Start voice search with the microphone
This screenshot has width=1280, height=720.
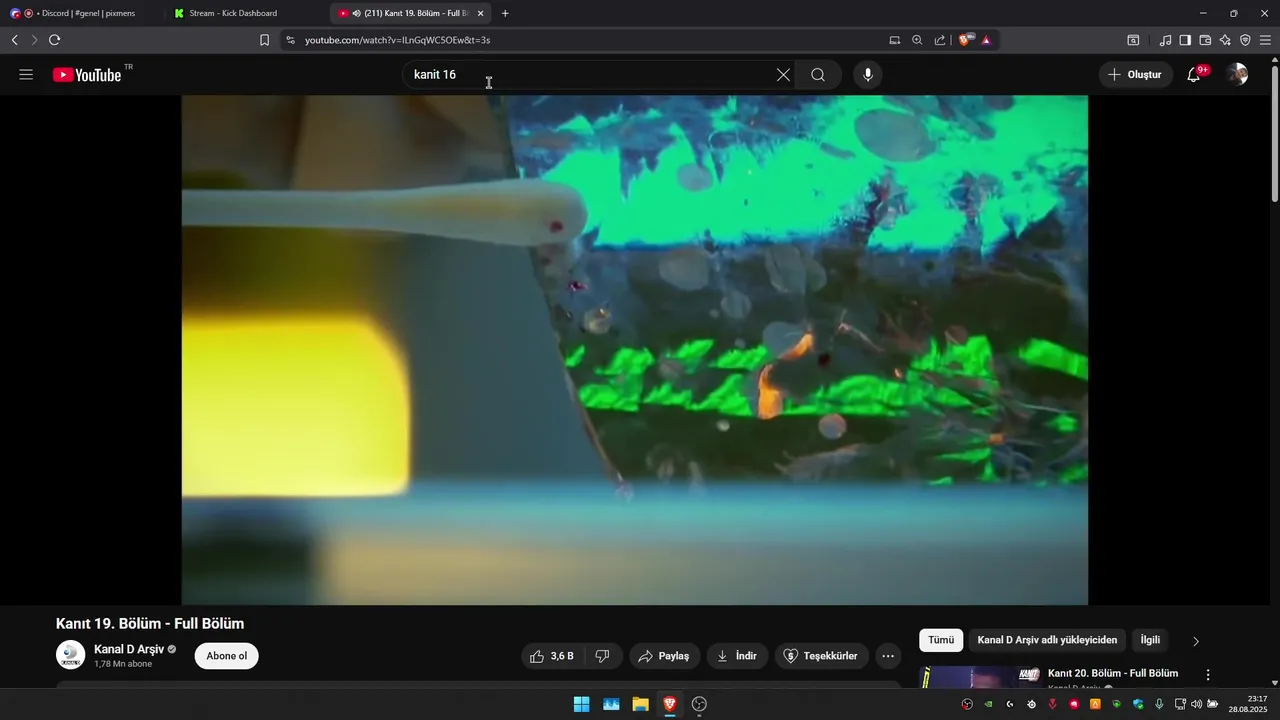[x=867, y=75]
